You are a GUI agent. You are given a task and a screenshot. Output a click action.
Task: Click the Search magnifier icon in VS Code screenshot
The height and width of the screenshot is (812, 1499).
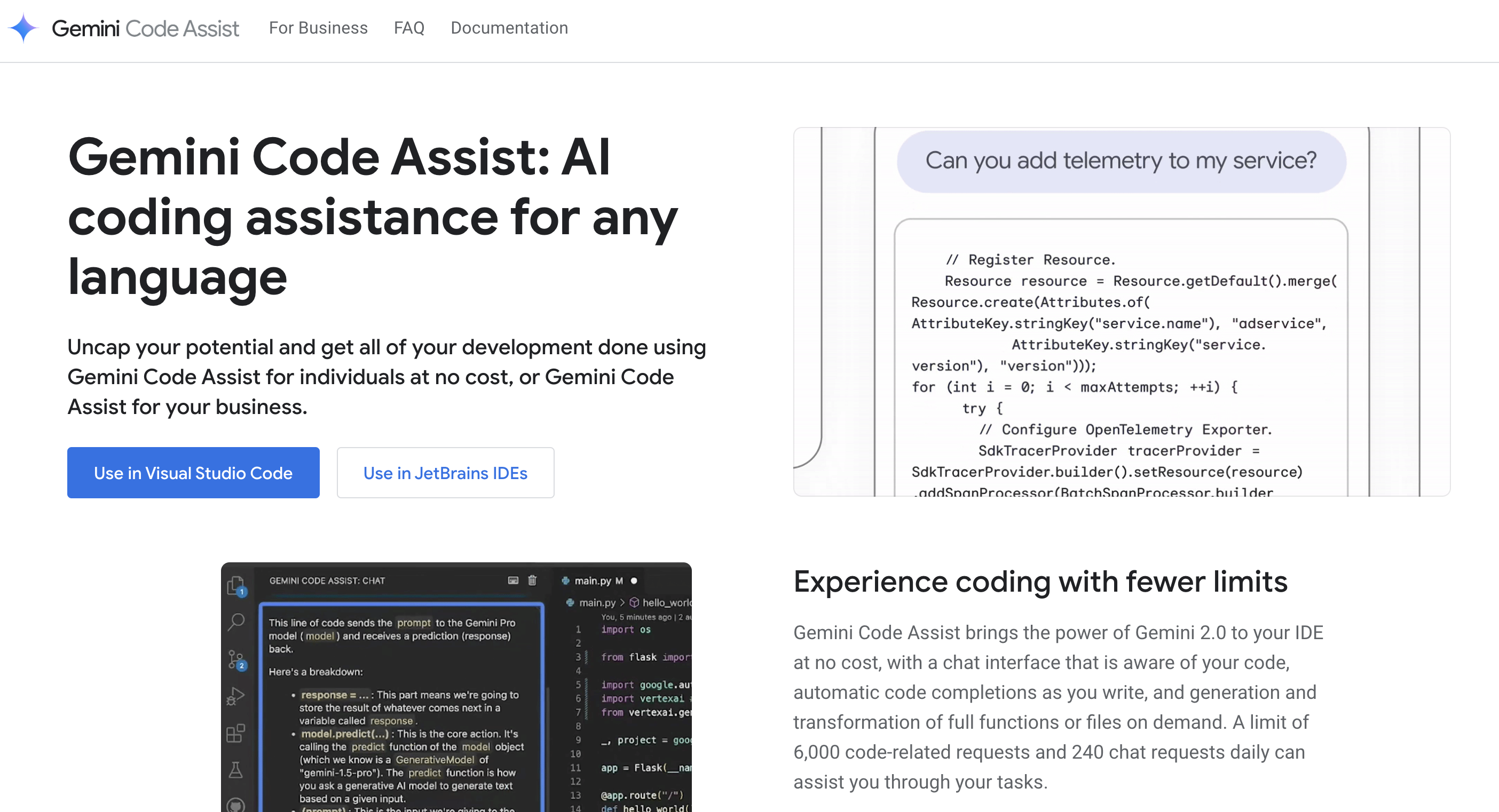236,622
